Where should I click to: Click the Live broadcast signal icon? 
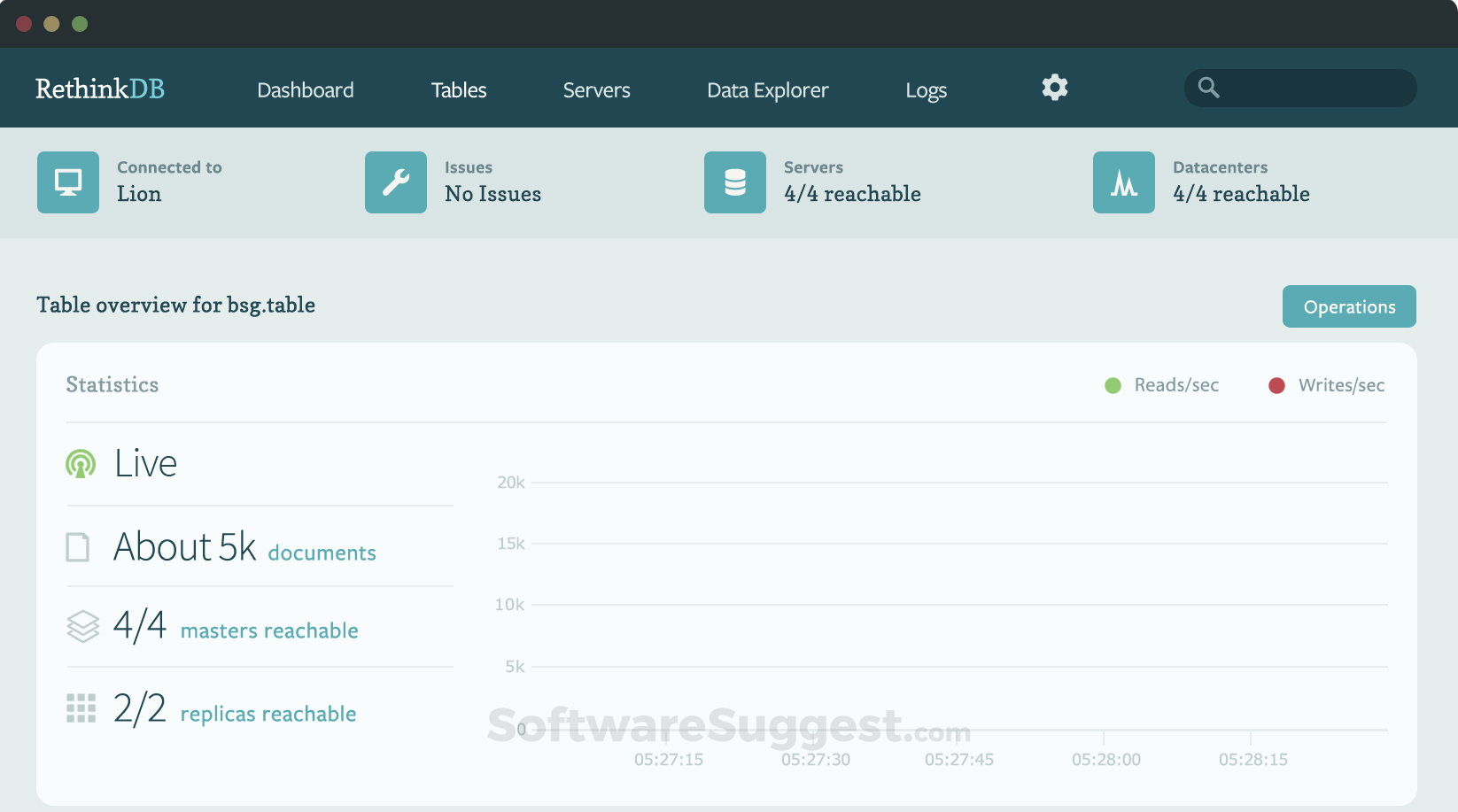[x=81, y=462]
